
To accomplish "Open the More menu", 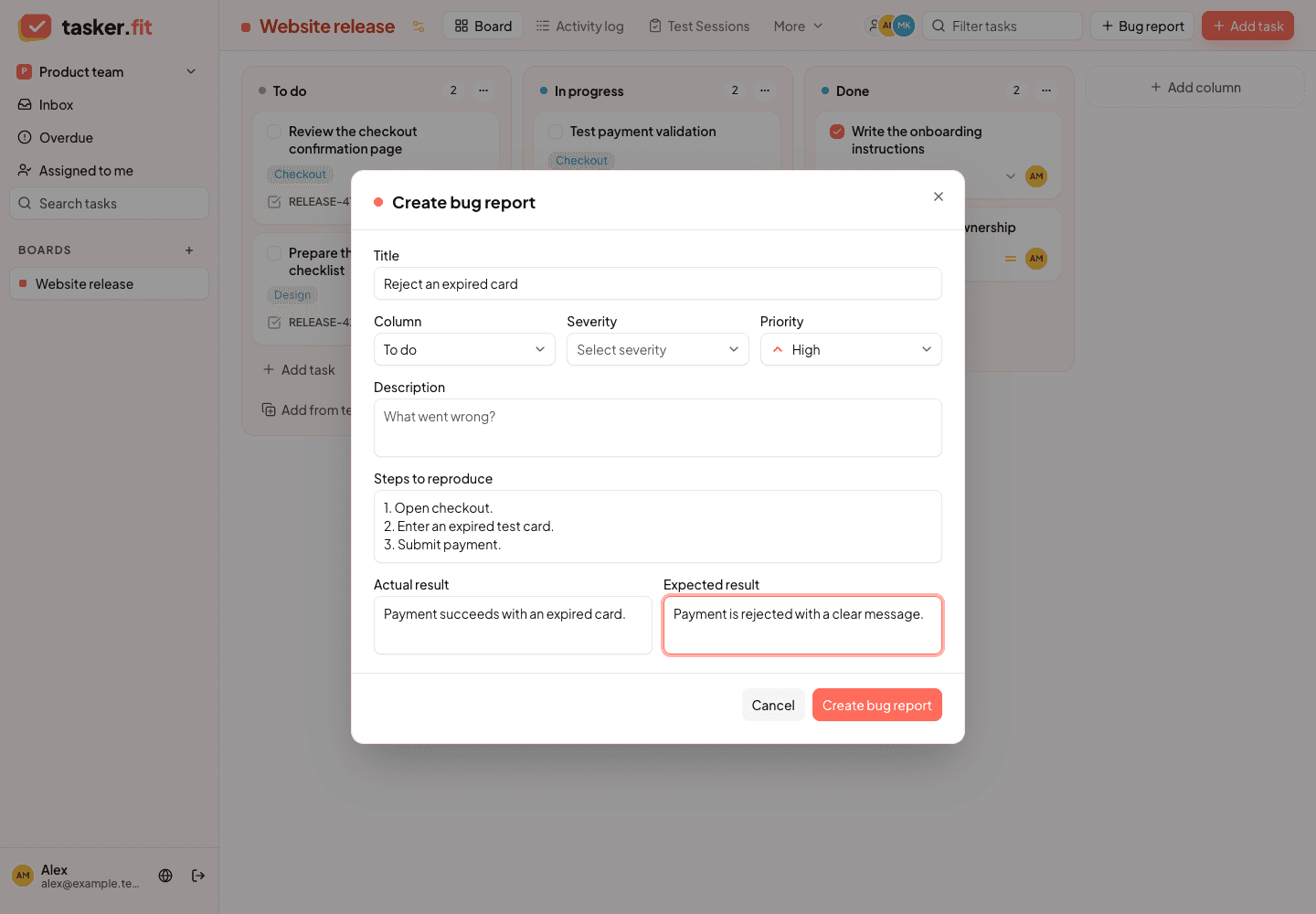I will [x=798, y=27].
